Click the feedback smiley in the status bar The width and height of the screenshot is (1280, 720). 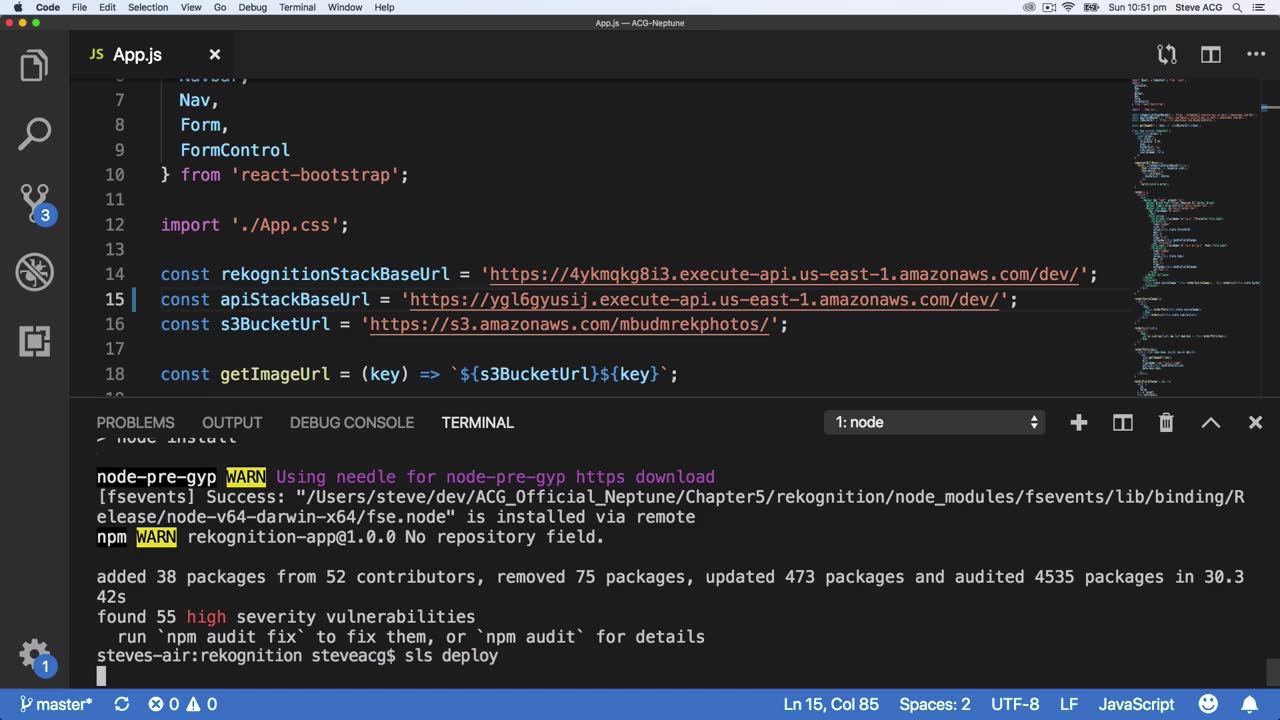click(x=1208, y=704)
